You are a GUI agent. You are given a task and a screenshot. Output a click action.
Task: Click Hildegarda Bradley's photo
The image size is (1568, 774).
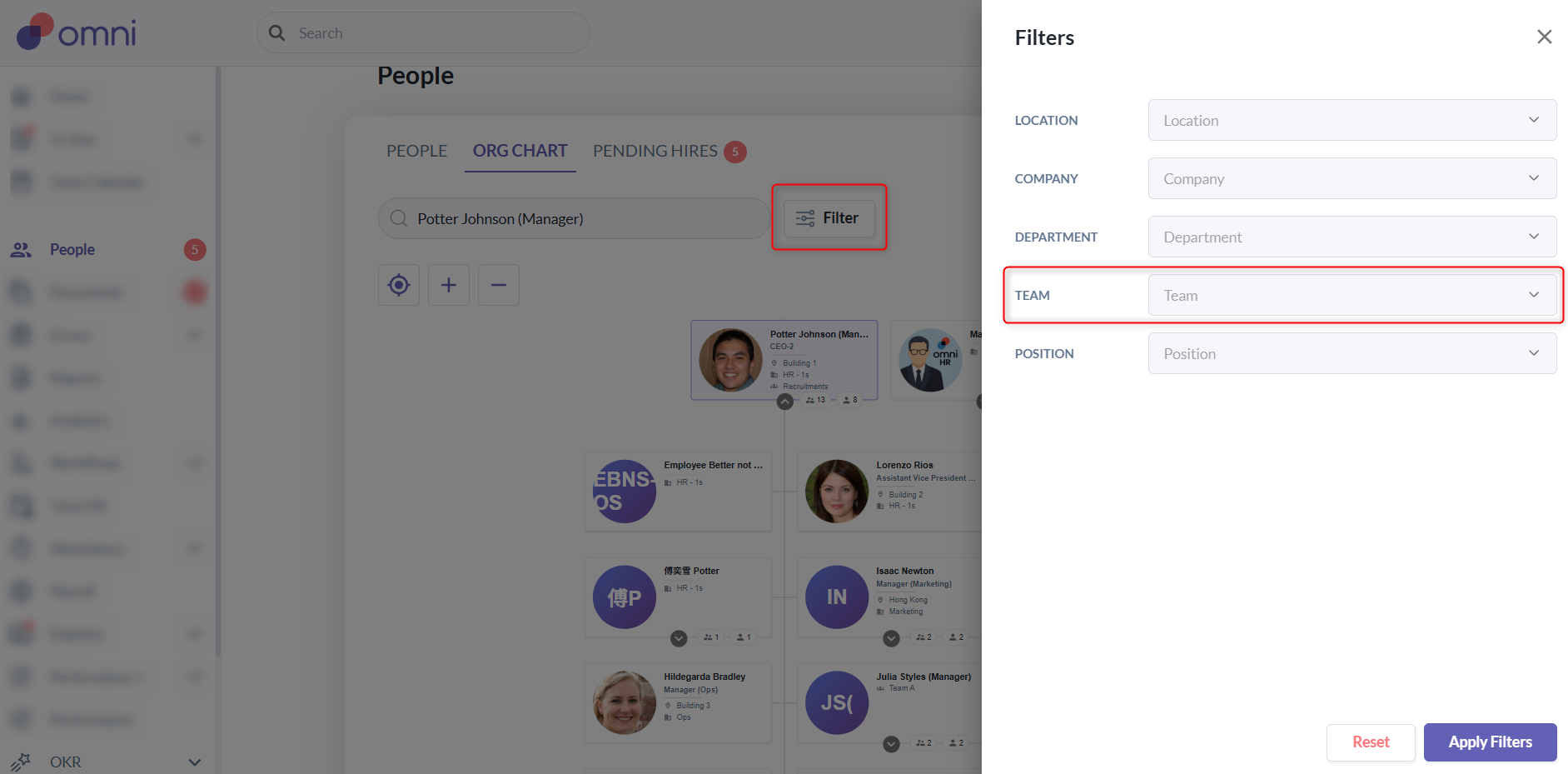click(625, 703)
